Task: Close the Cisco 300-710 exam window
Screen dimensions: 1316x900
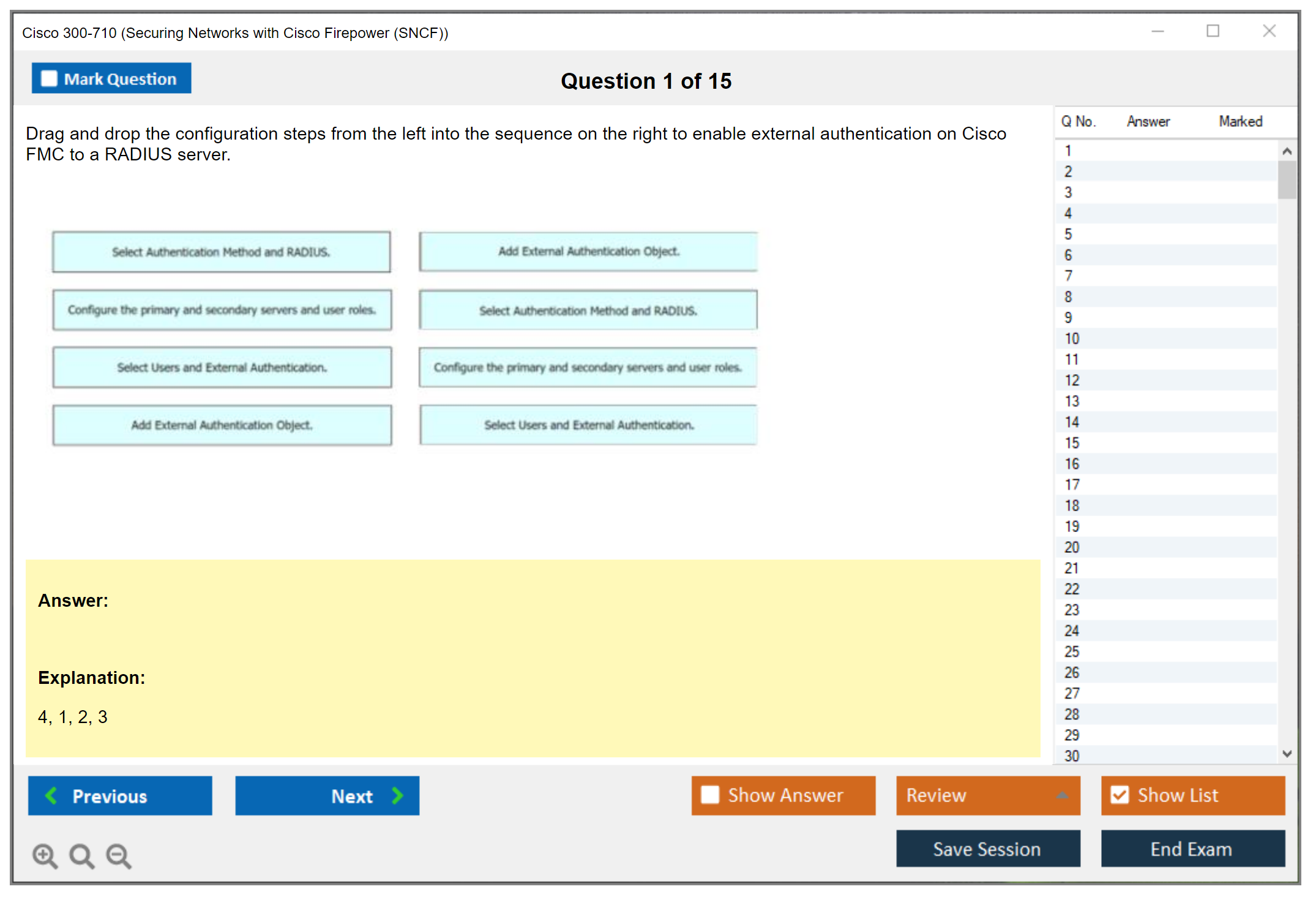Action: (x=1269, y=31)
